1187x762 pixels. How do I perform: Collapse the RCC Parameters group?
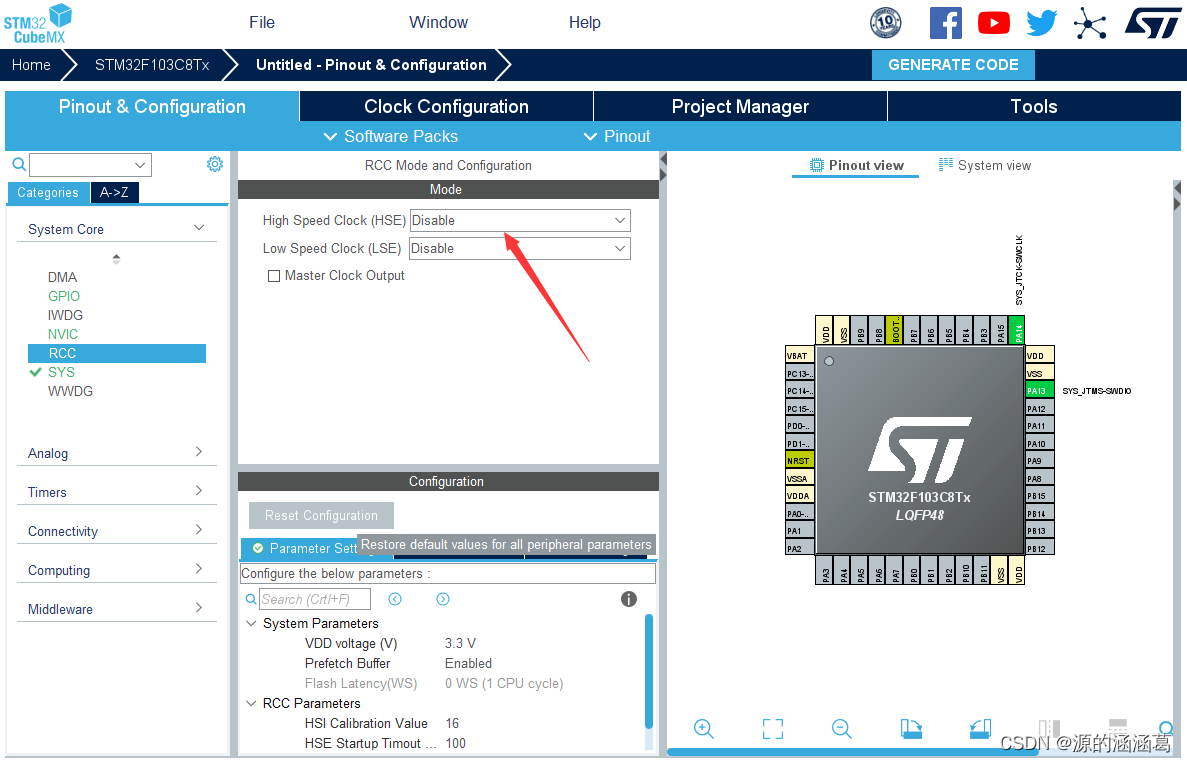pos(251,704)
